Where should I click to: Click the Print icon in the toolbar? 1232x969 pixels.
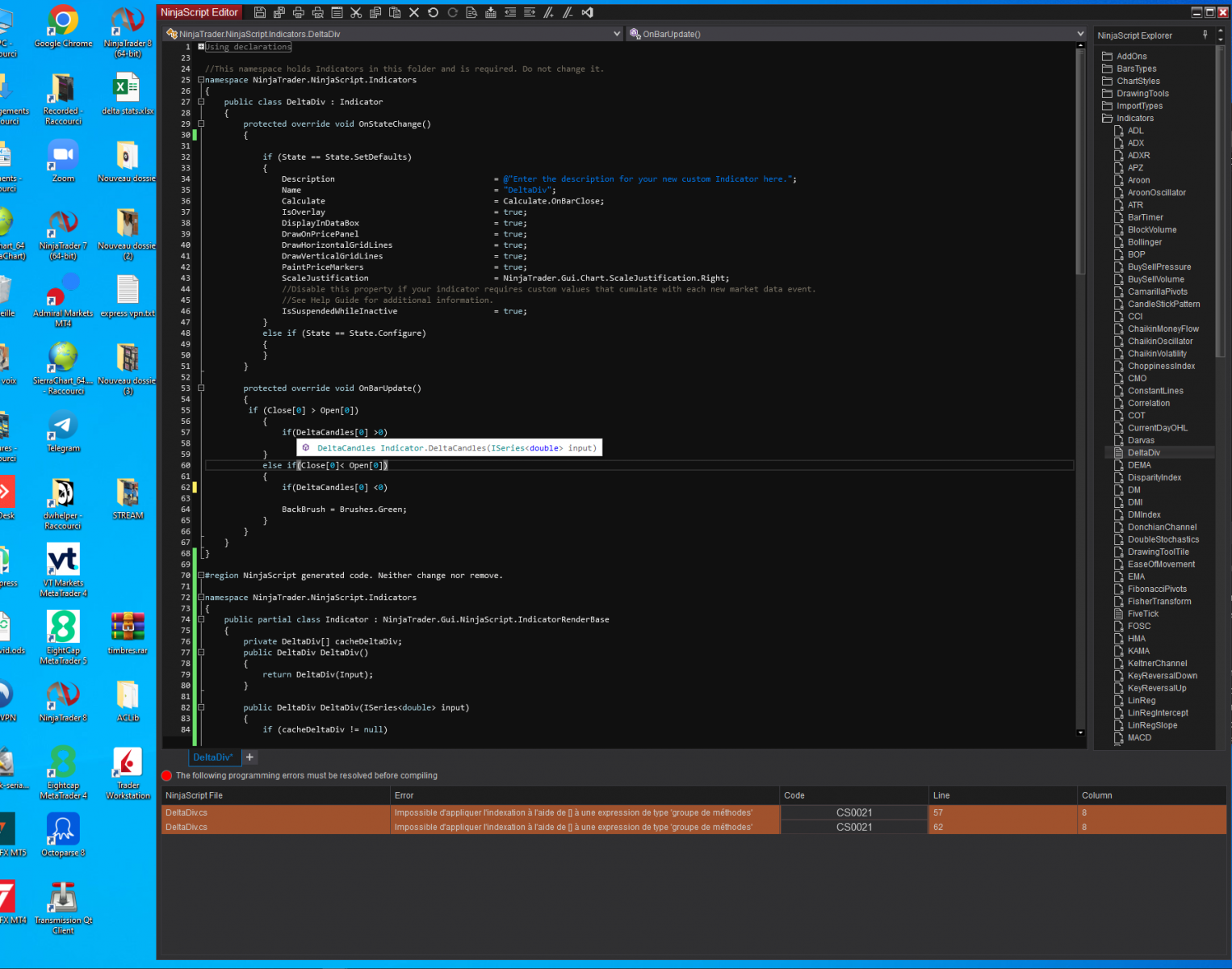click(298, 12)
